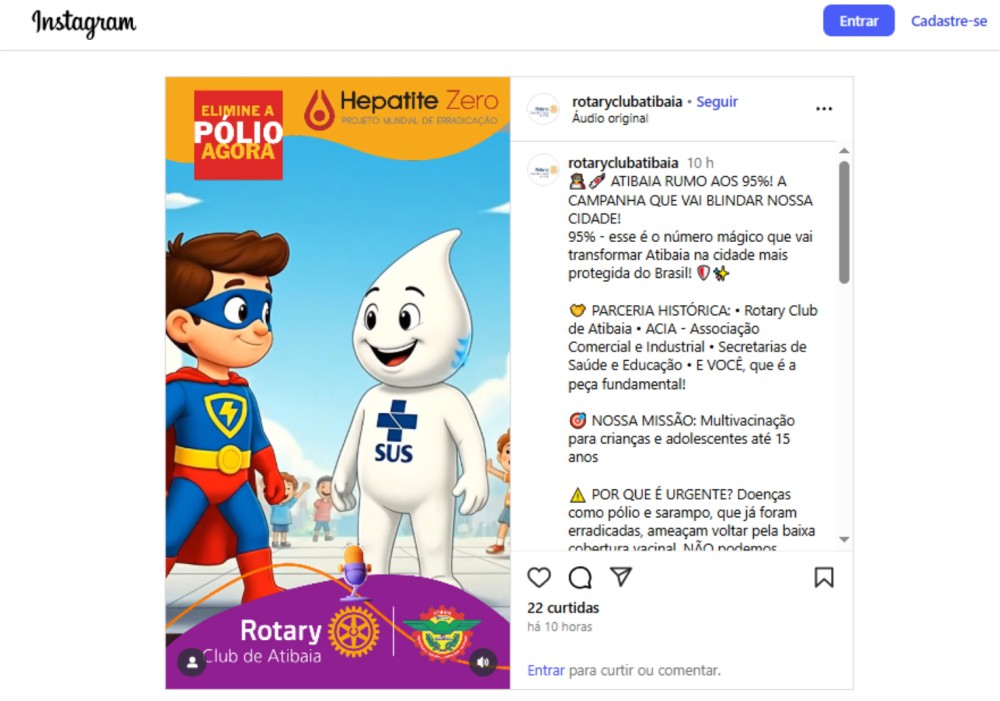Image resolution: width=1000 pixels, height=701 pixels.
Task: Click the caption scrollbar down arrow
Action: 844,540
